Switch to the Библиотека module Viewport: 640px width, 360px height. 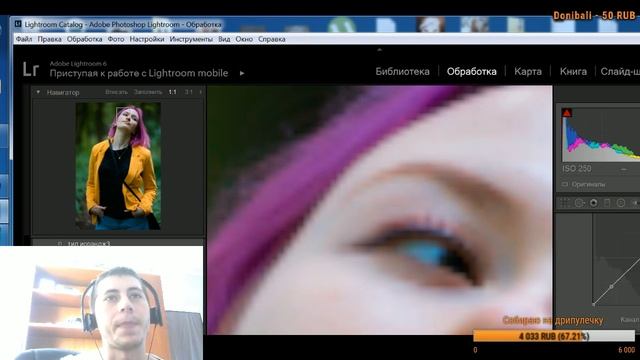pos(402,71)
